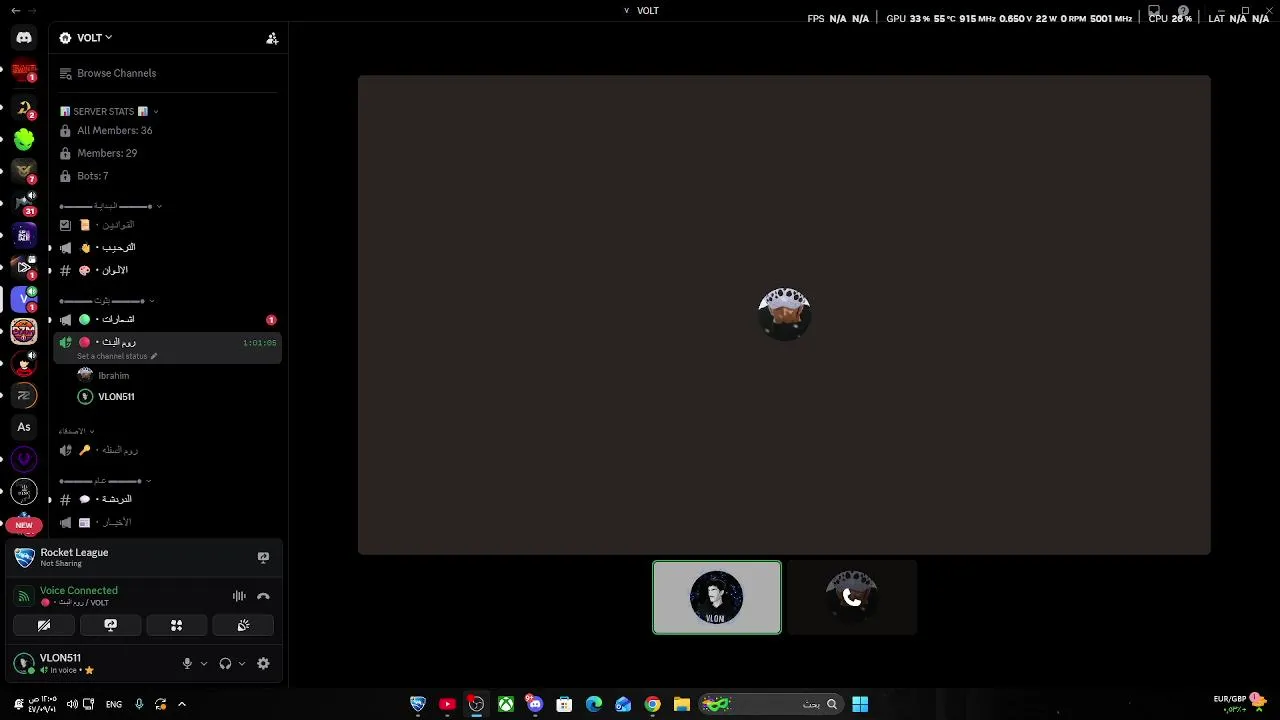Open the purple V server icon below As
Viewport: 1280px width, 720px height.
[x=24, y=459]
